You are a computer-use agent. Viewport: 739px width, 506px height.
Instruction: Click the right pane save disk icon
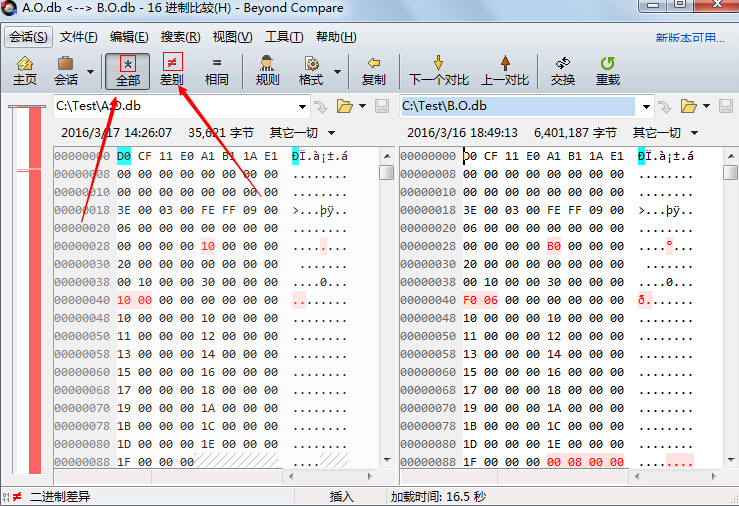(x=726, y=106)
